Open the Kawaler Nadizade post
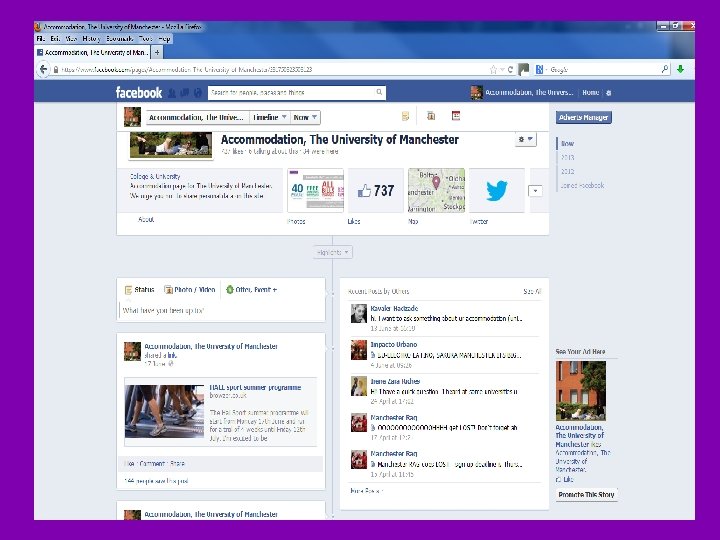Screen dimensions: 720x540 coord(444,318)
